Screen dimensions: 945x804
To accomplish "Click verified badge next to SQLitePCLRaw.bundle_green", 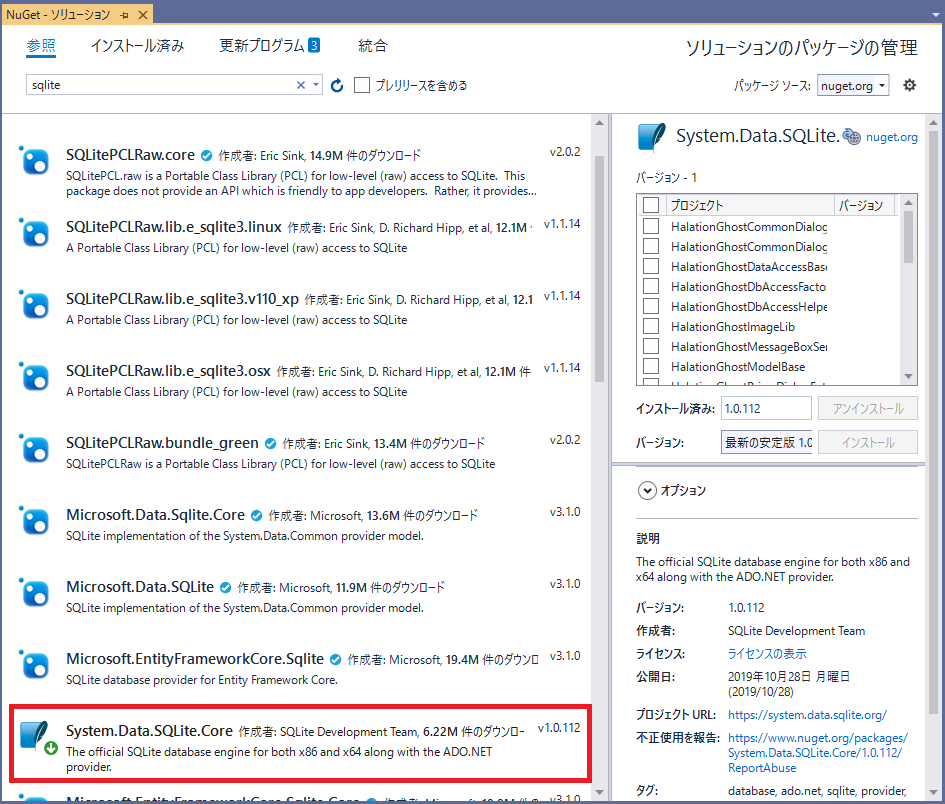I will click(x=271, y=444).
